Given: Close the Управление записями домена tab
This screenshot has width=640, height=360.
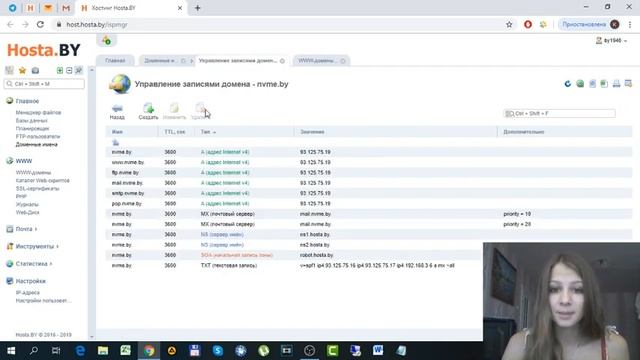Looking at the screenshot, I should click(282, 61).
